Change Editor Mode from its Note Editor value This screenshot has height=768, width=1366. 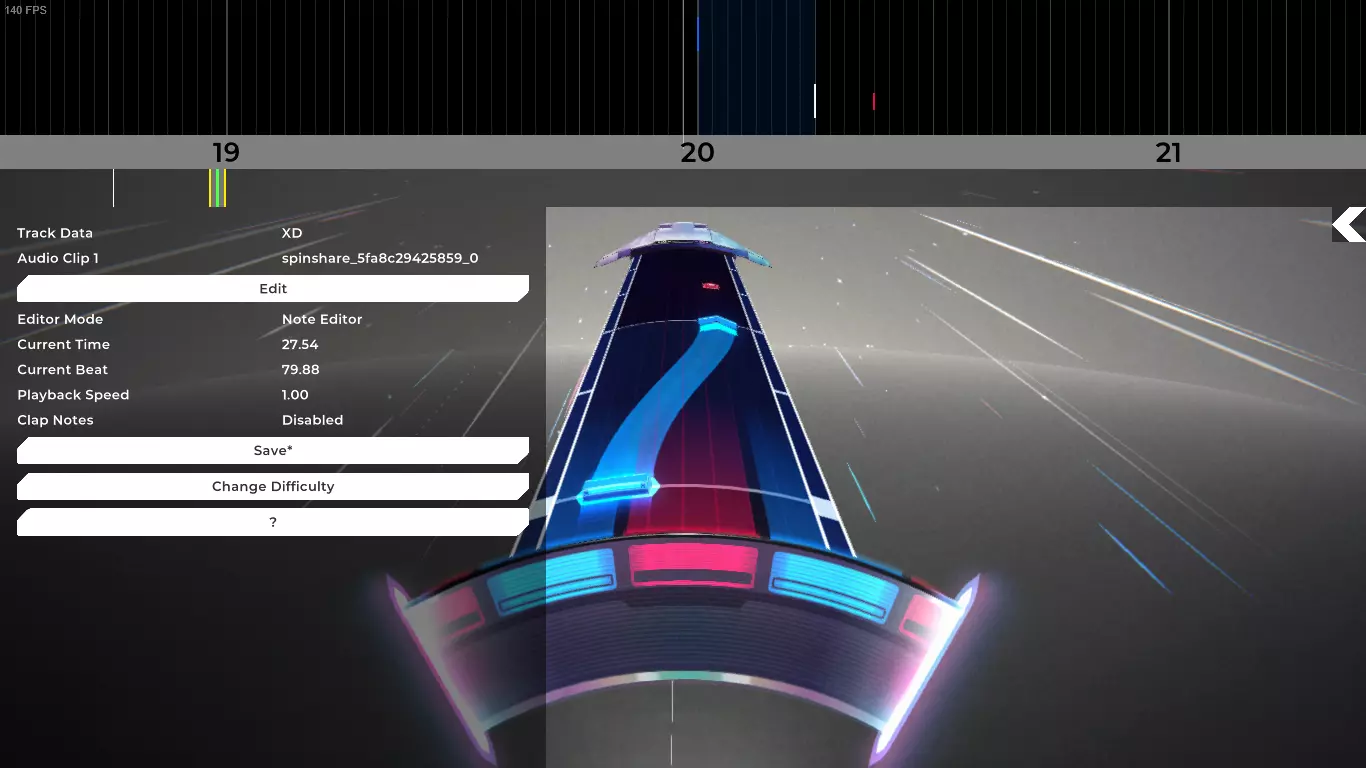322,319
